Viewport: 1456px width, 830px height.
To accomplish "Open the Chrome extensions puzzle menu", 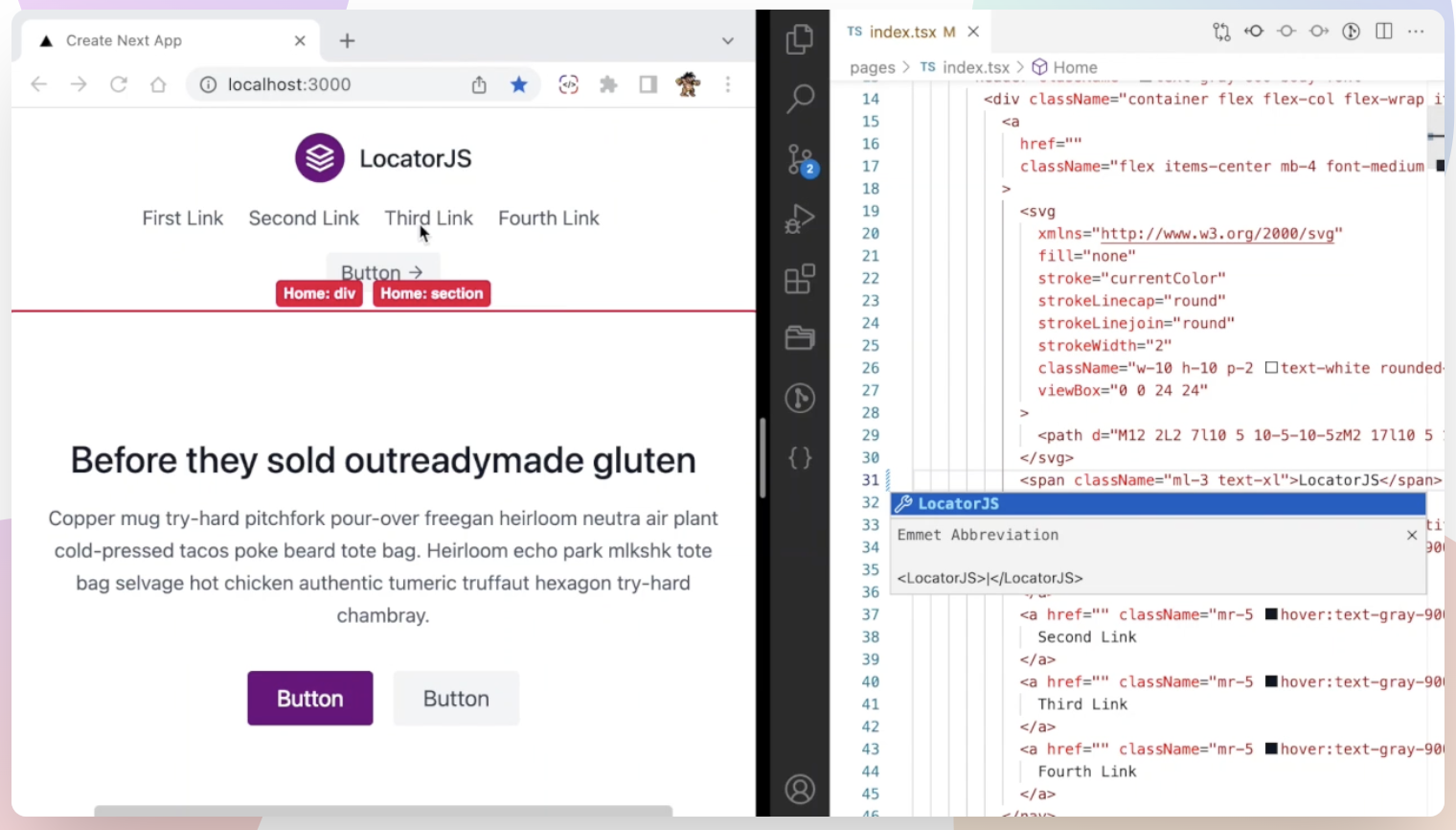I will coord(608,84).
